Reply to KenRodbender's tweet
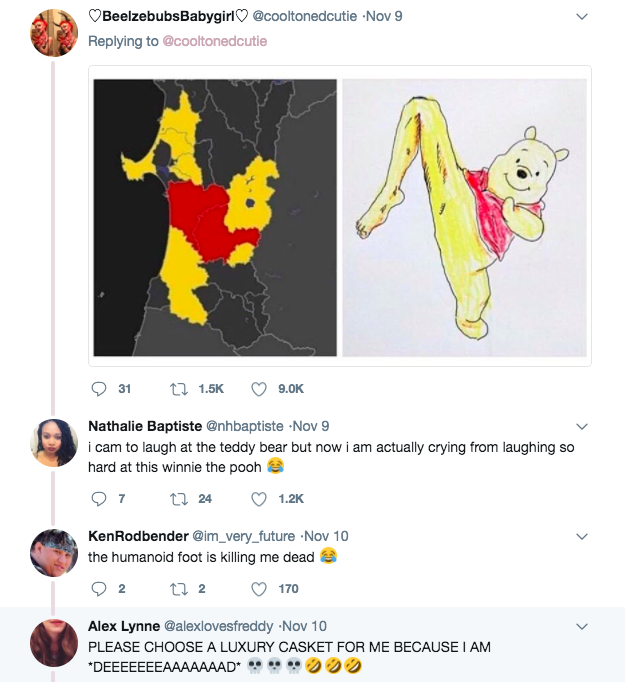The height and width of the screenshot is (682, 625). [x=99, y=588]
